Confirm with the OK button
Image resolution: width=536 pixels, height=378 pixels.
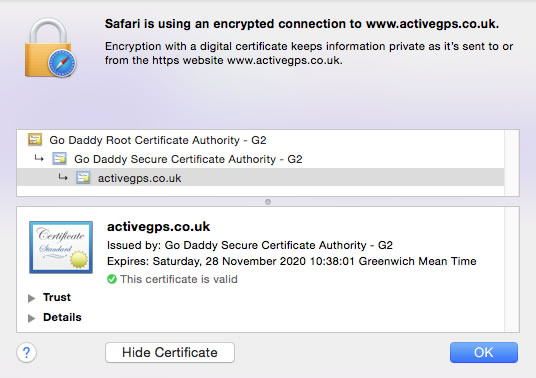coord(484,352)
